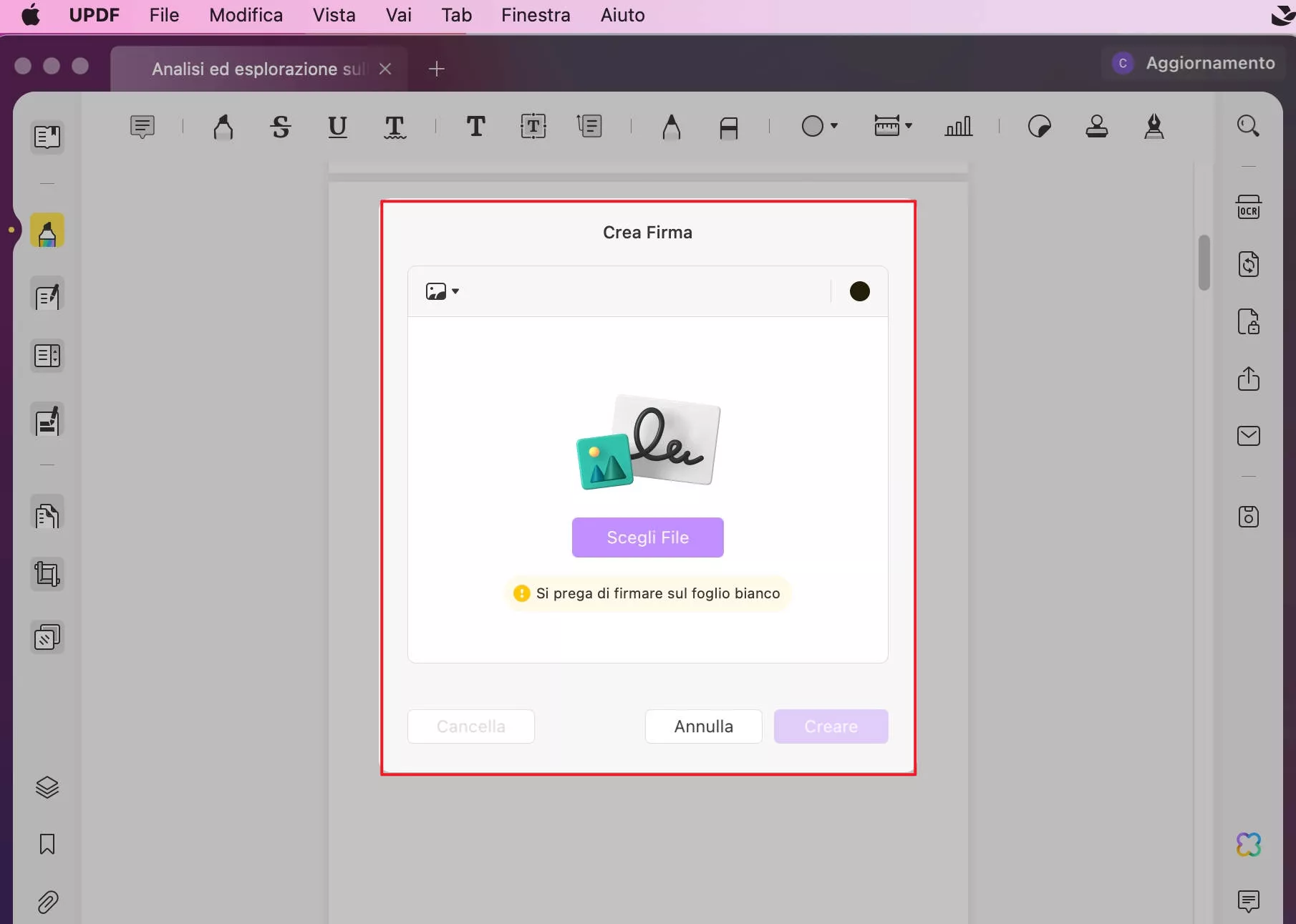Select the text box tool

tap(533, 127)
